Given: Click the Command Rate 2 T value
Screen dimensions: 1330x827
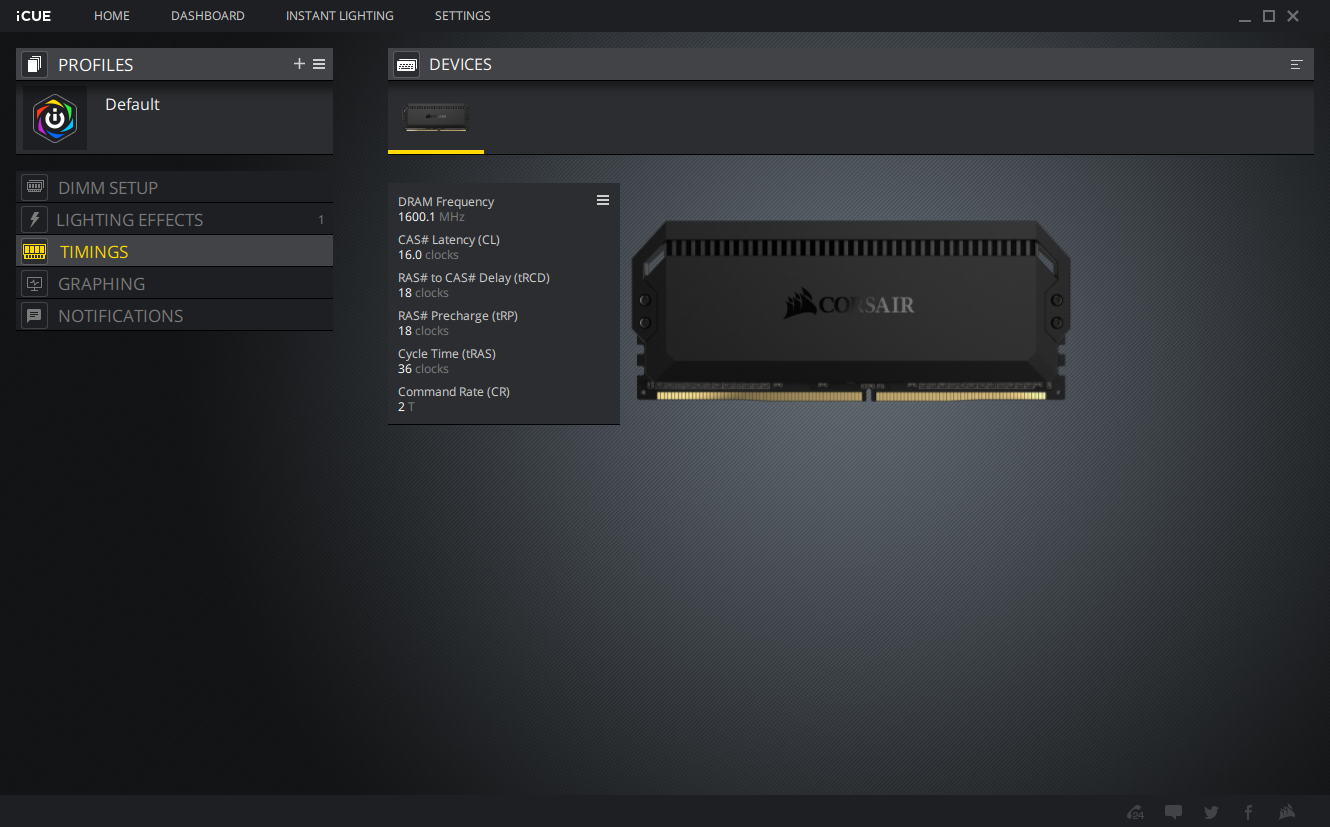Looking at the screenshot, I should [406, 407].
